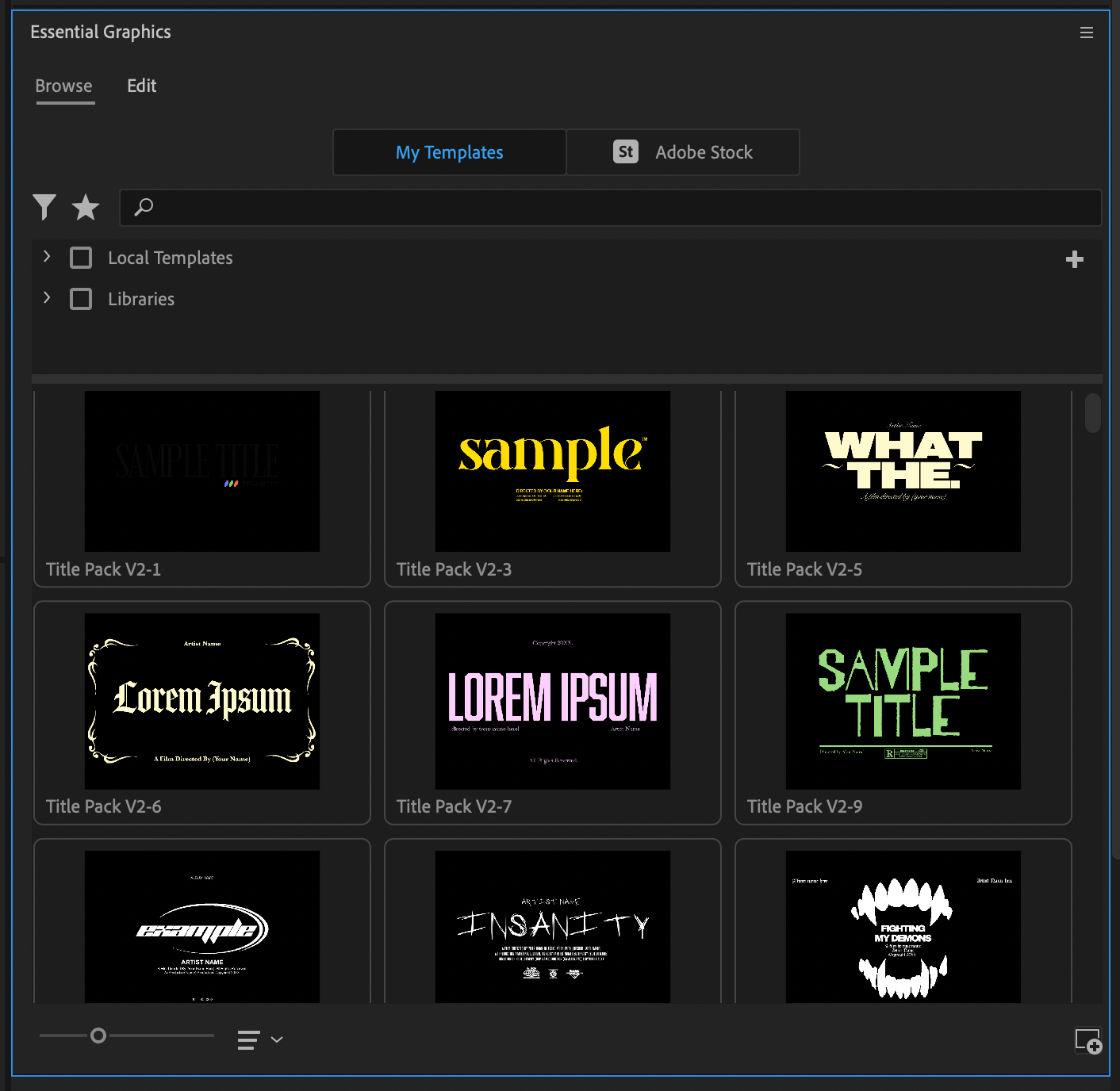
Task: Select the Browse tab
Action: click(x=63, y=86)
